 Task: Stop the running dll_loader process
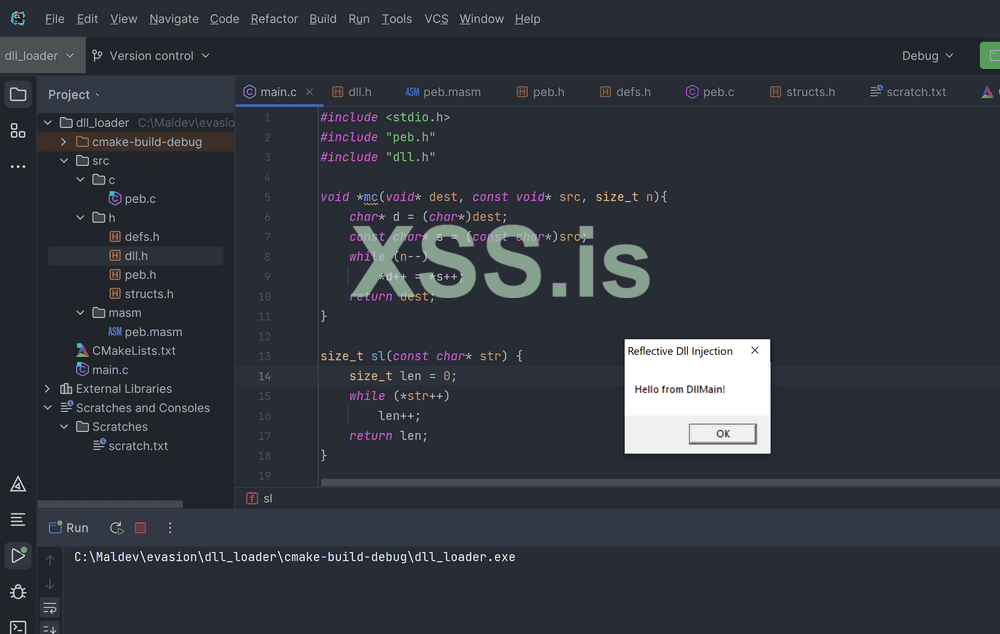pos(141,528)
